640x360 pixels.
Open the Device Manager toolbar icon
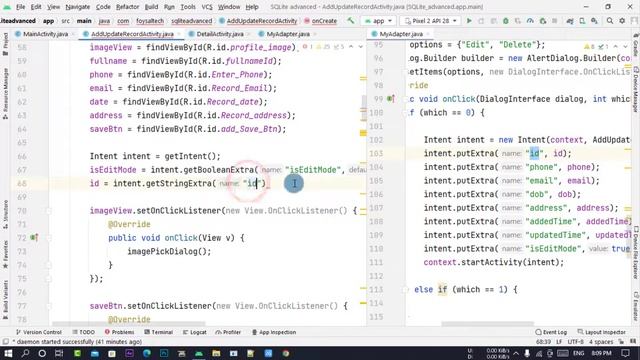582,20
